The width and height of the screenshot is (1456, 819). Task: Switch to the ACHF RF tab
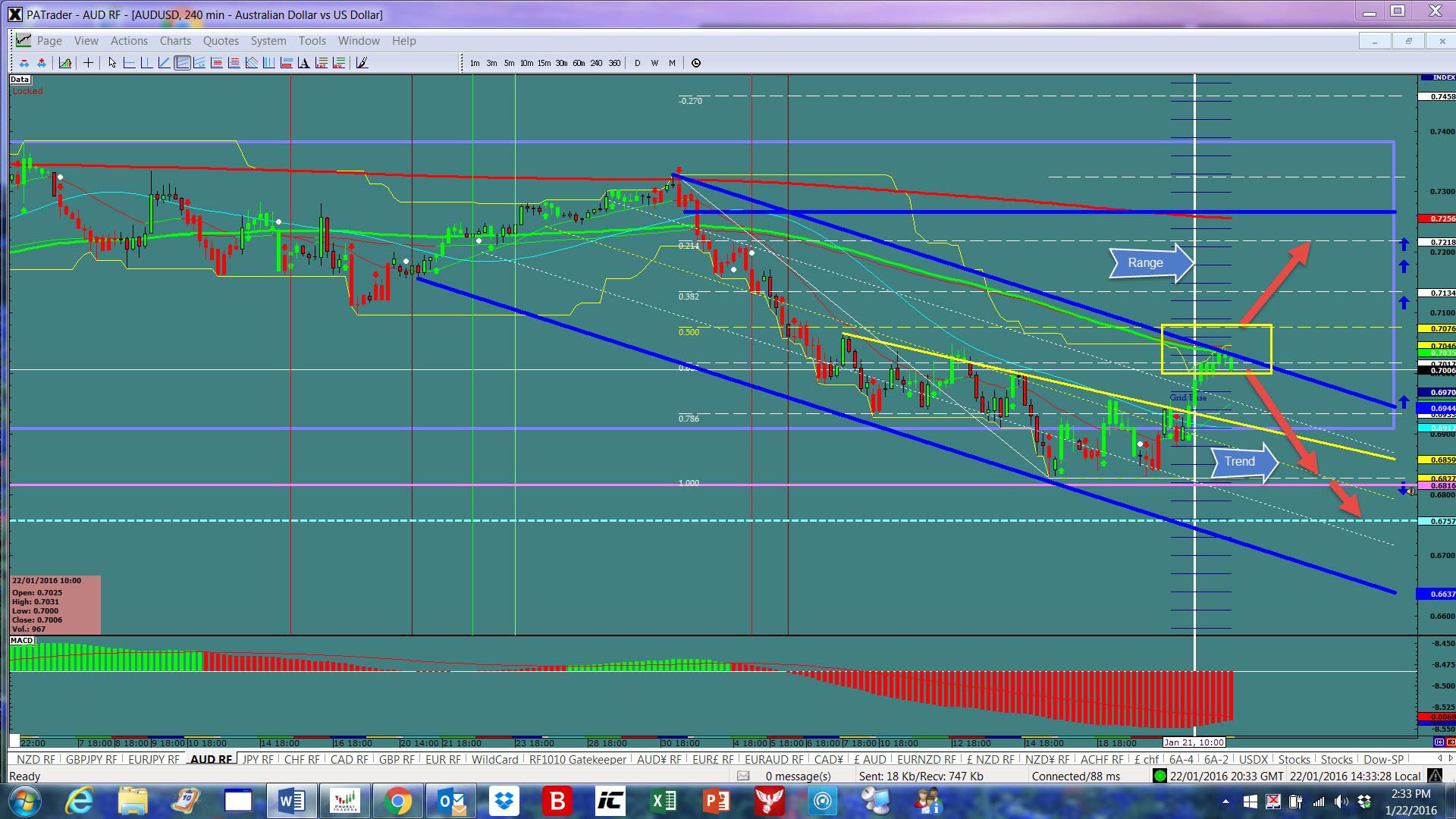(x=1101, y=759)
